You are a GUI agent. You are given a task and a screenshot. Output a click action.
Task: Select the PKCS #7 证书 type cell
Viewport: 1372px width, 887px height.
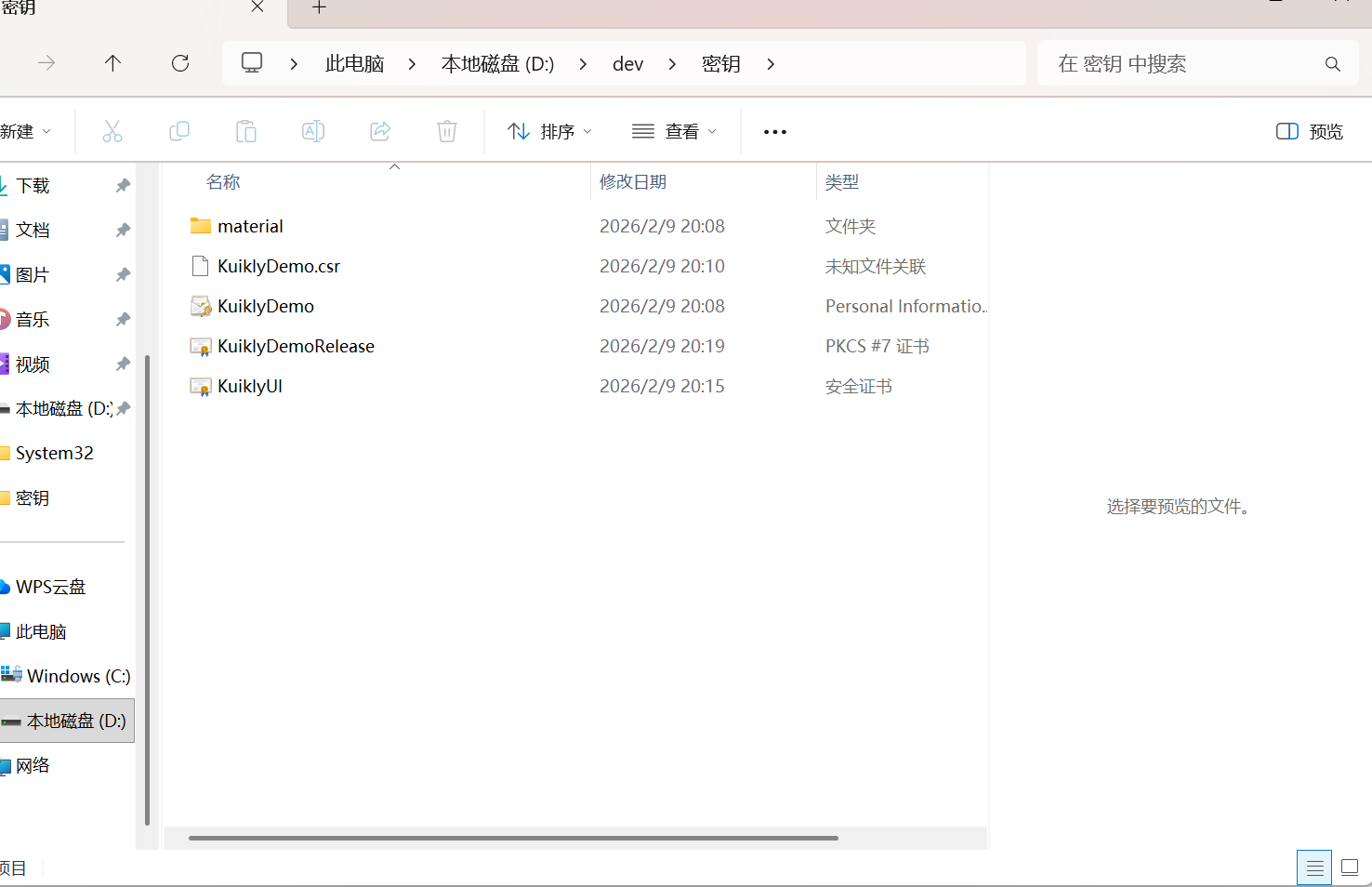pyautogui.click(x=877, y=347)
